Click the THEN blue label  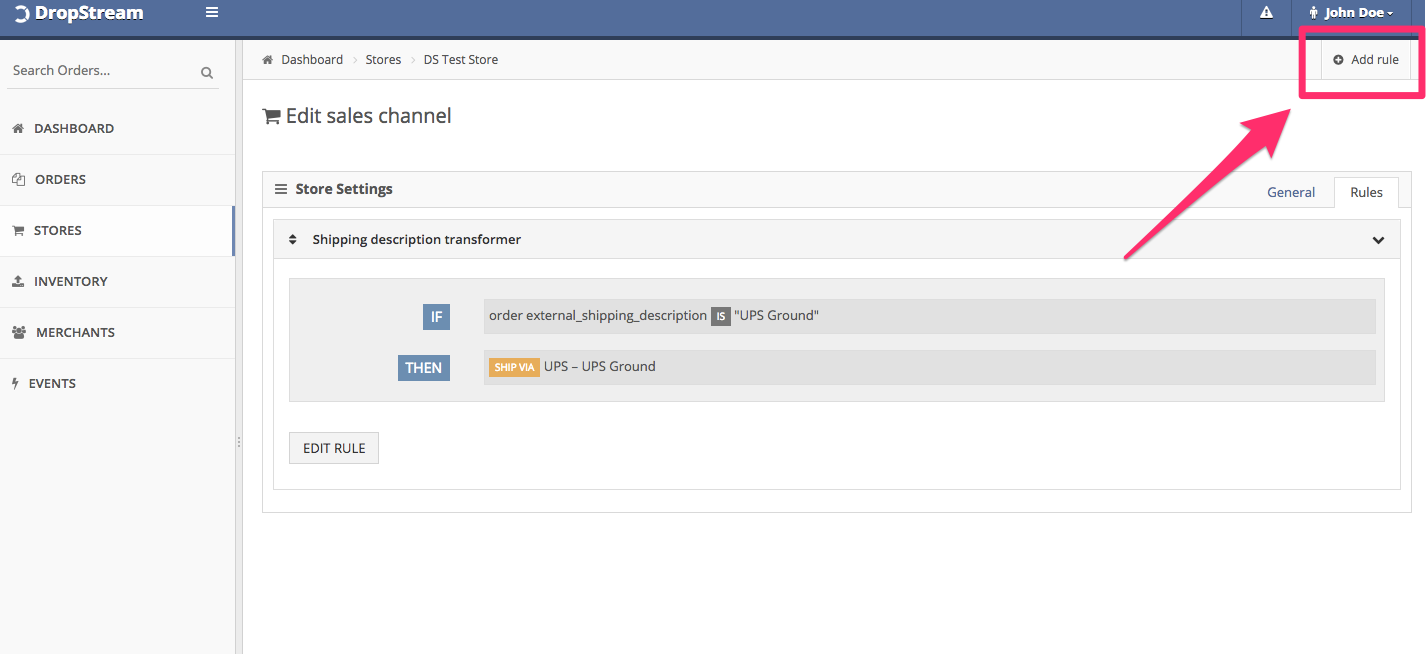424,368
